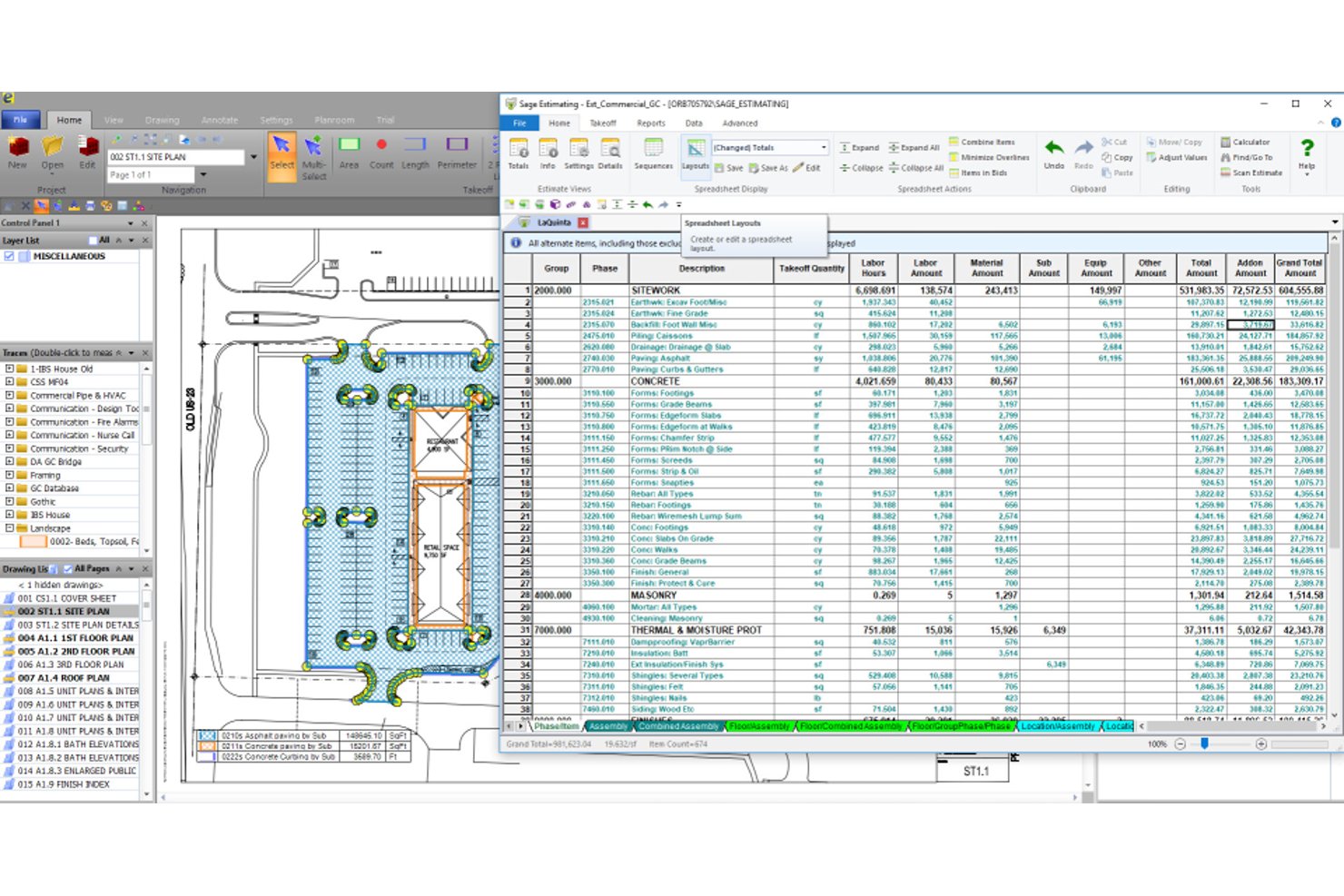The height and width of the screenshot is (896, 1344).
Task: Open the Annotate tab in takeoff app
Action: [220, 120]
